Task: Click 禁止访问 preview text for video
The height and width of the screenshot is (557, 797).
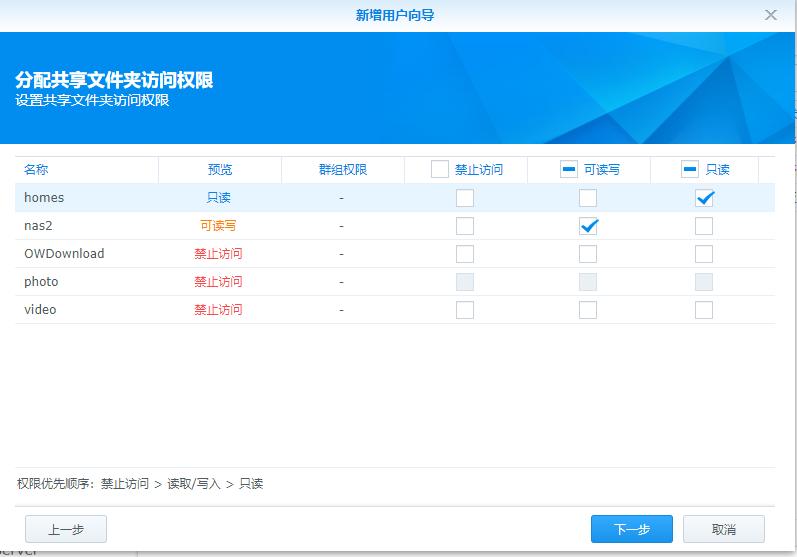Action: tap(218, 310)
